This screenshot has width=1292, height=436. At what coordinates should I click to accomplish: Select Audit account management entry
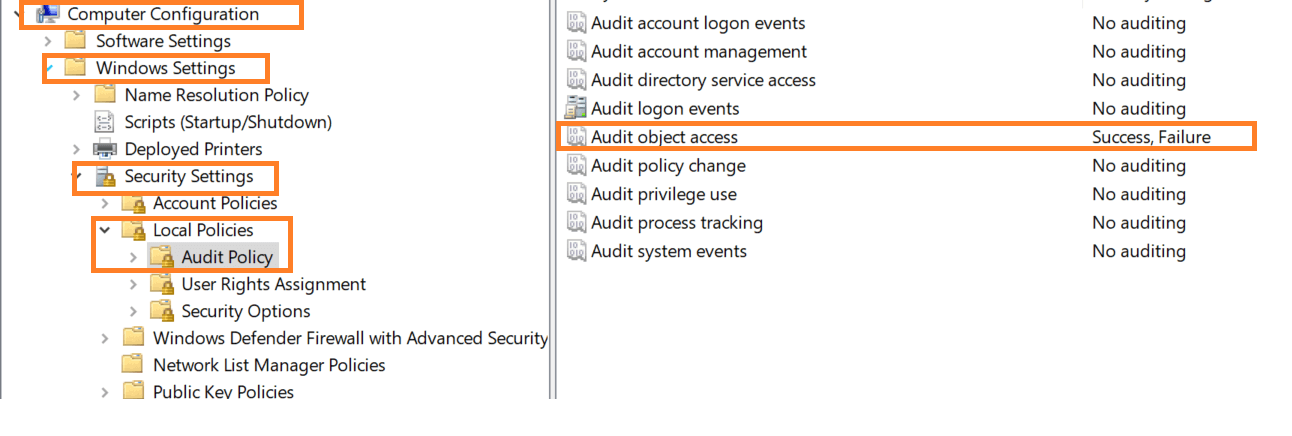(x=698, y=51)
